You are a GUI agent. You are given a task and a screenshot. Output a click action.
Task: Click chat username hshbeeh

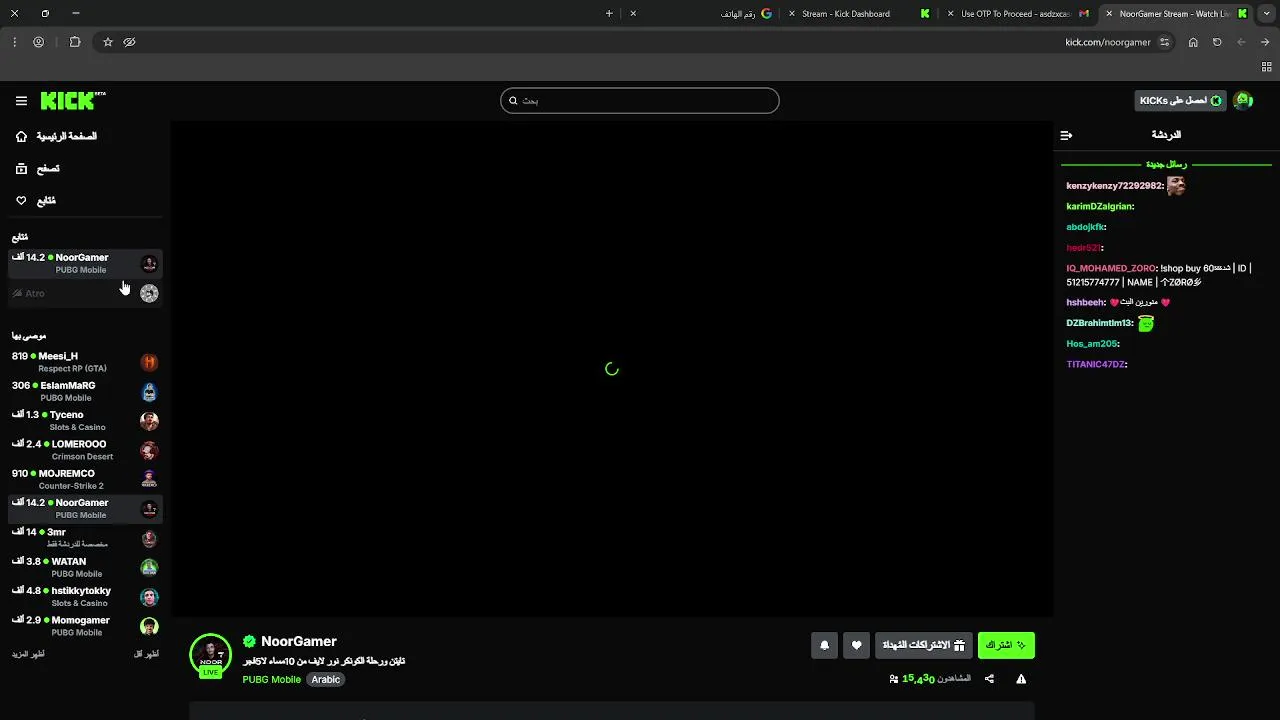pyautogui.click(x=1085, y=303)
